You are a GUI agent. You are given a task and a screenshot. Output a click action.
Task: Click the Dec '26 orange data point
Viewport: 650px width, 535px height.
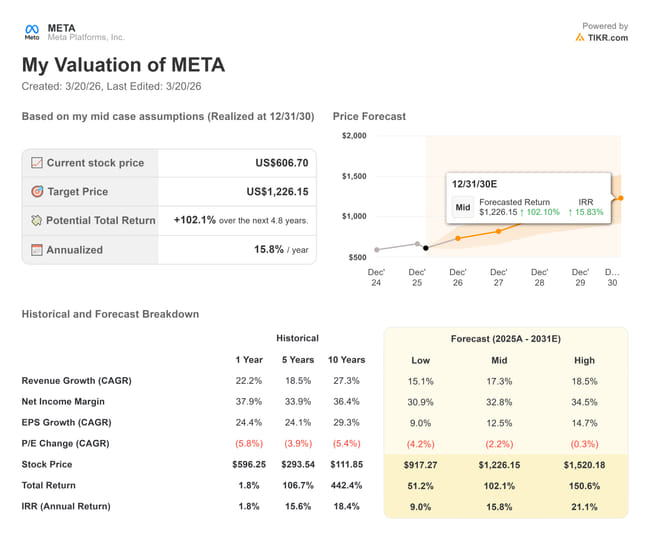(x=458, y=238)
